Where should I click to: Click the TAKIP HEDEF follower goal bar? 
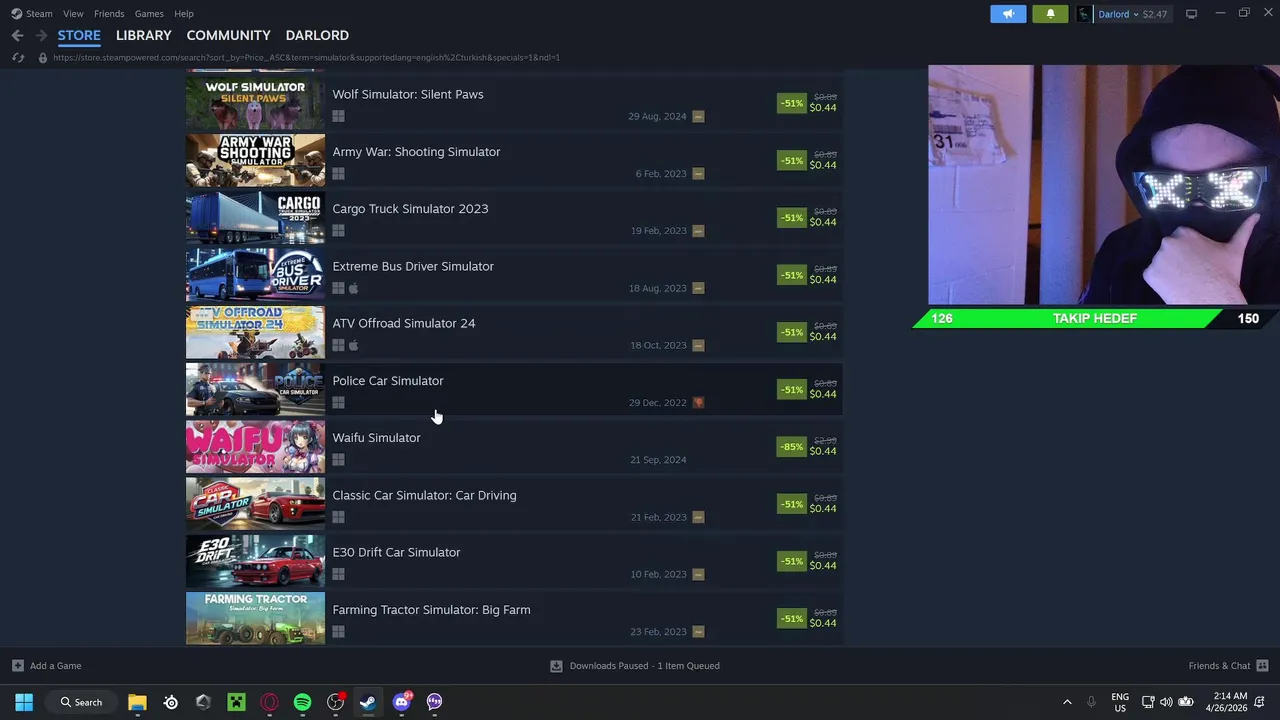coord(1094,318)
